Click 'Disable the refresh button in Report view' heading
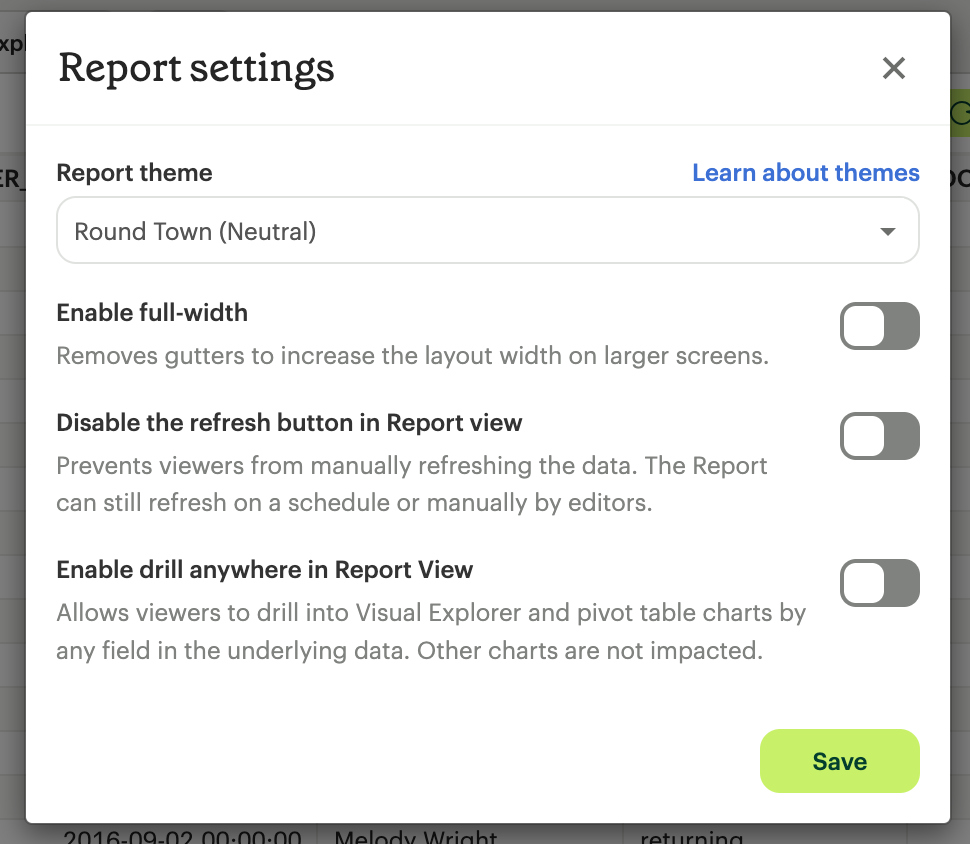The image size is (970, 844). (x=290, y=423)
